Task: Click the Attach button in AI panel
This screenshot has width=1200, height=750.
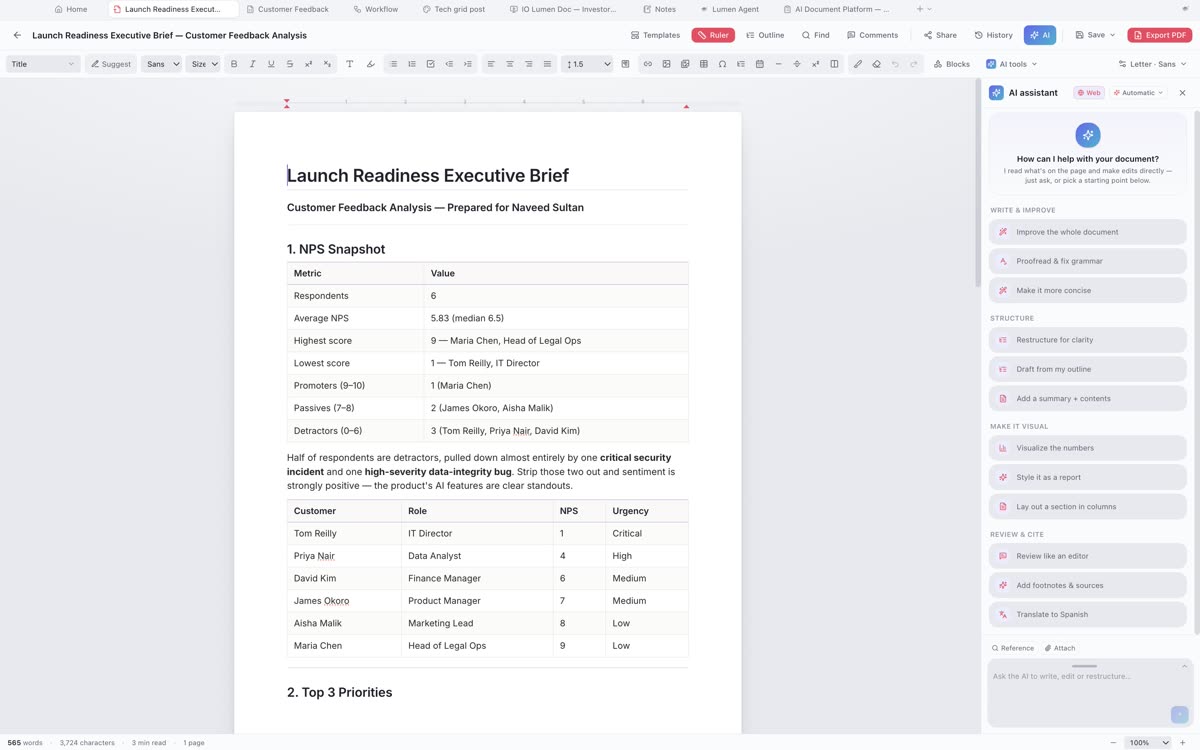Action: tap(1060, 648)
